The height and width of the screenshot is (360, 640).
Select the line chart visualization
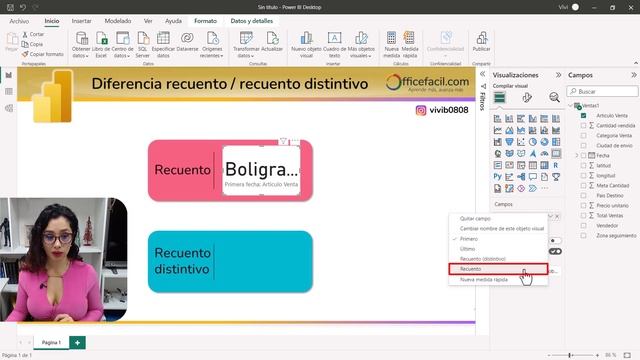[497, 130]
